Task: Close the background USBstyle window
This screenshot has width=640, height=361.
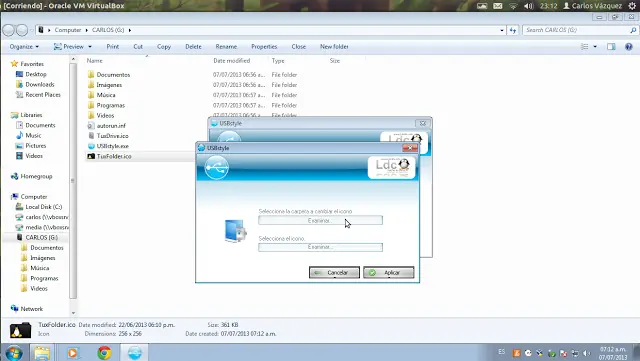Action: coord(423,123)
